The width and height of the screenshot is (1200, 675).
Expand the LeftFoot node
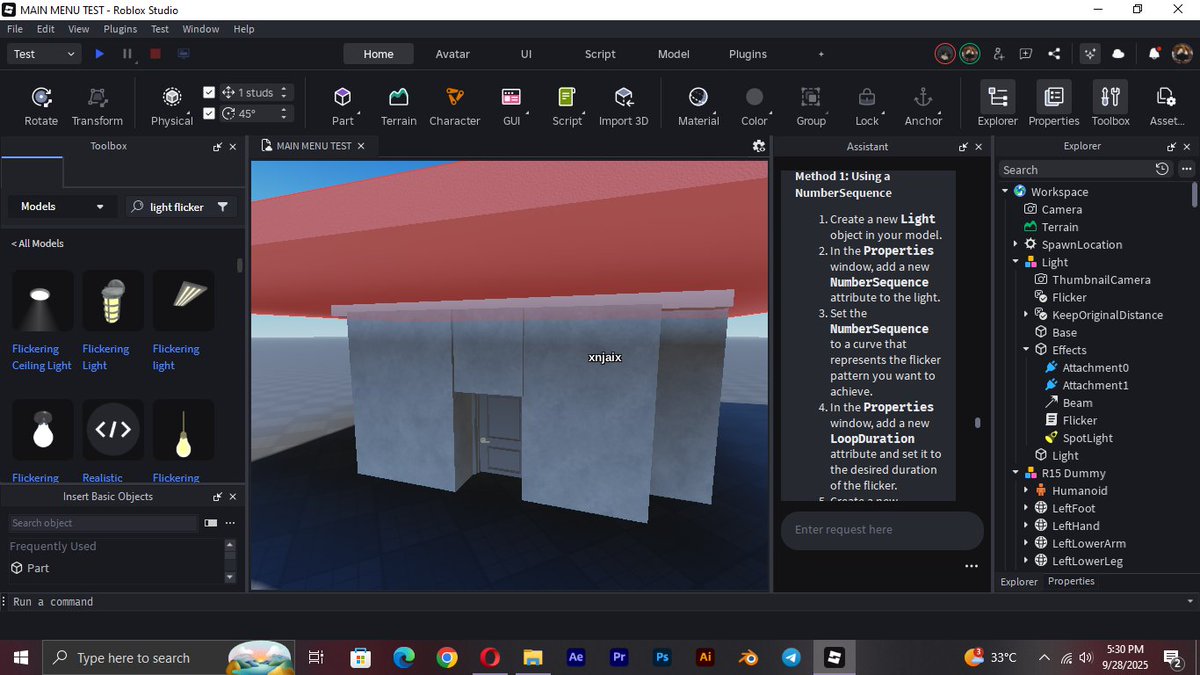pos(1026,508)
